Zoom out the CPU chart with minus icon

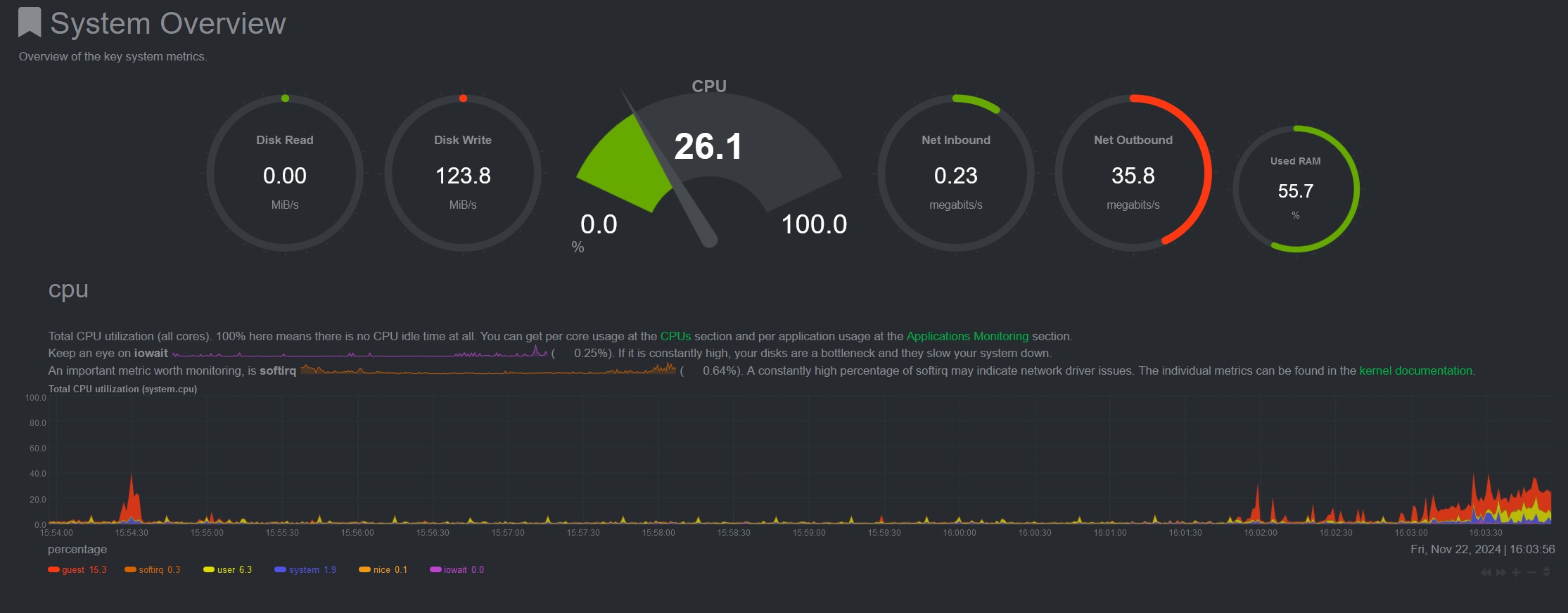click(x=1531, y=572)
